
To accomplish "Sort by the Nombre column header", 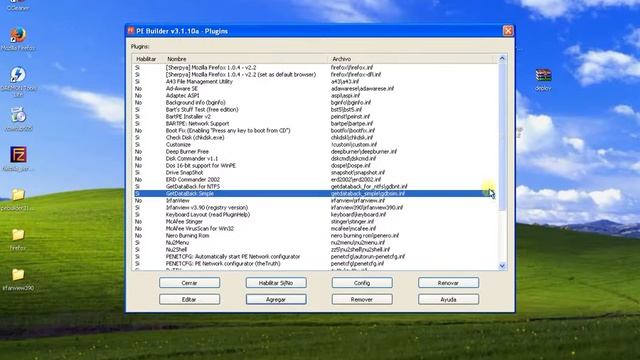I will point(246,59).
